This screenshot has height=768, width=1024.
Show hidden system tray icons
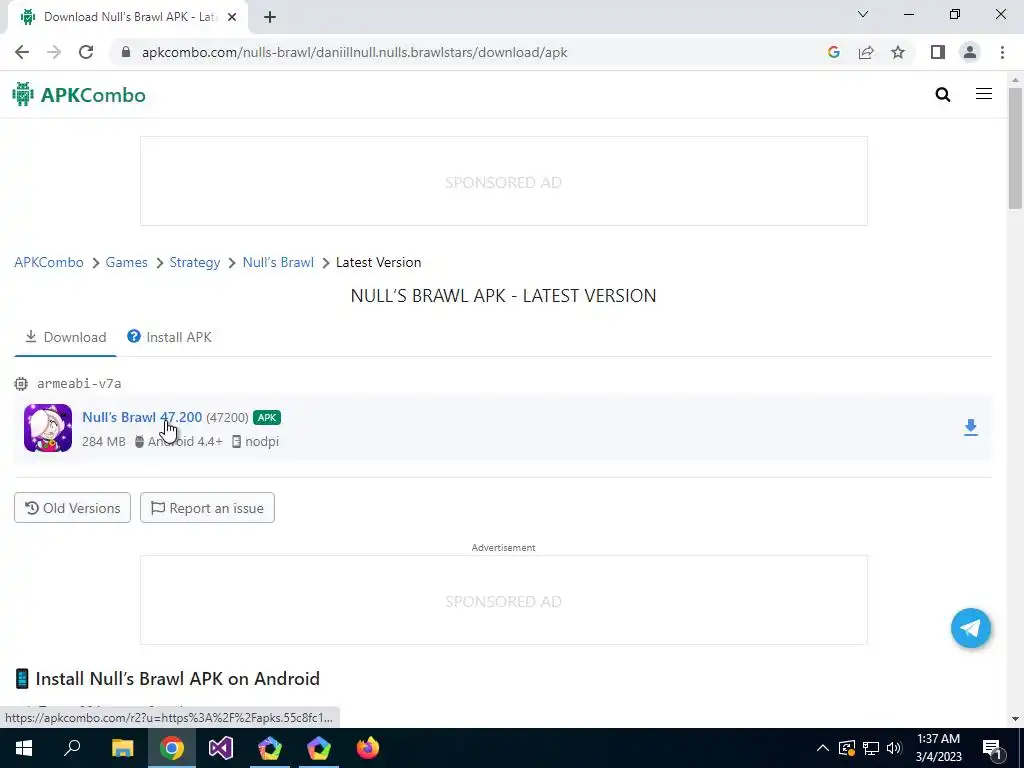pos(823,748)
